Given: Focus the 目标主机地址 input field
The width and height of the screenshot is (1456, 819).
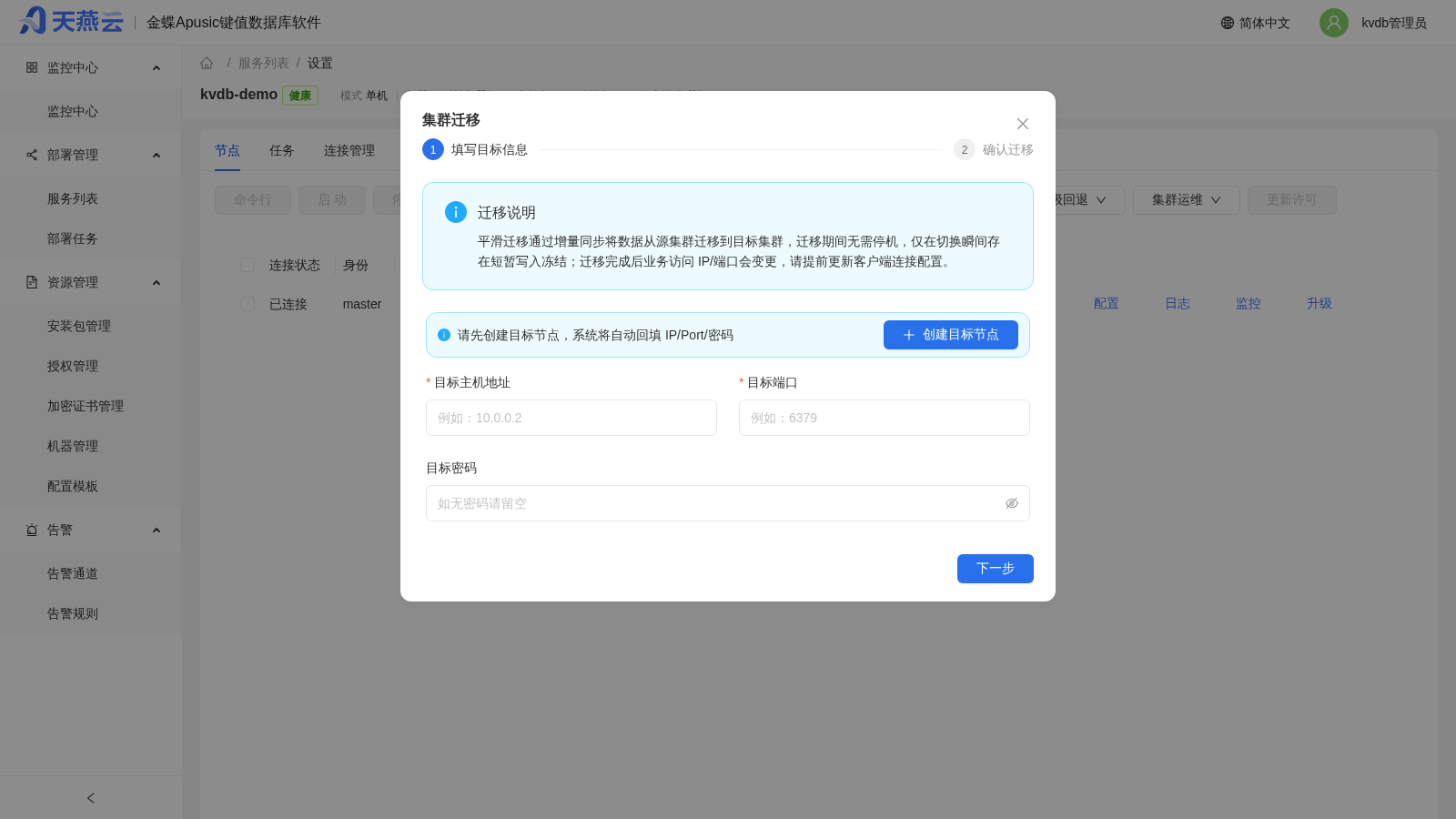Looking at the screenshot, I should [571, 418].
